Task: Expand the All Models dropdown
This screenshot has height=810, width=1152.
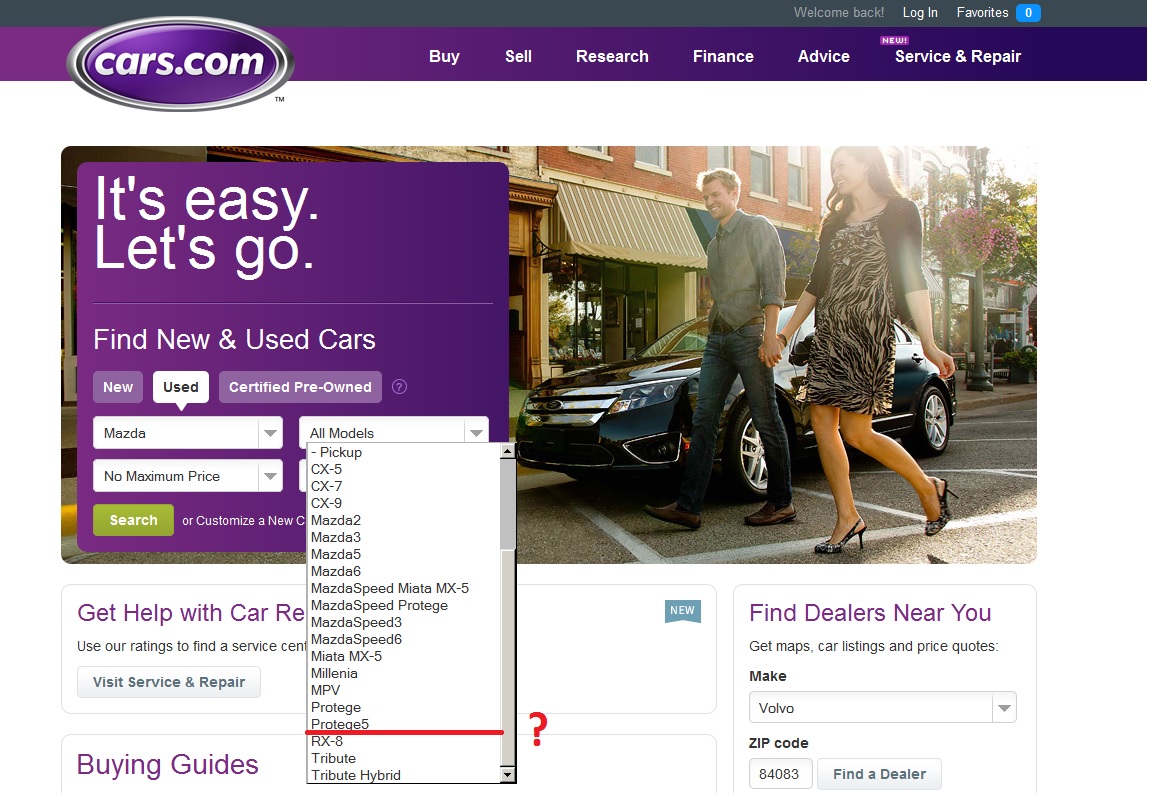Action: point(393,432)
